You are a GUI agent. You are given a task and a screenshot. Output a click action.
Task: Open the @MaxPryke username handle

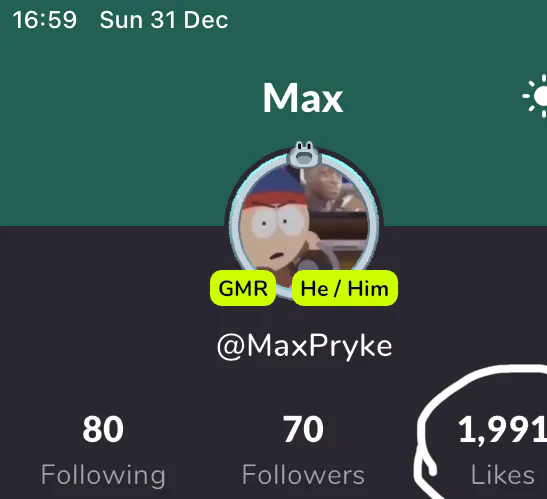pyautogui.click(x=305, y=346)
